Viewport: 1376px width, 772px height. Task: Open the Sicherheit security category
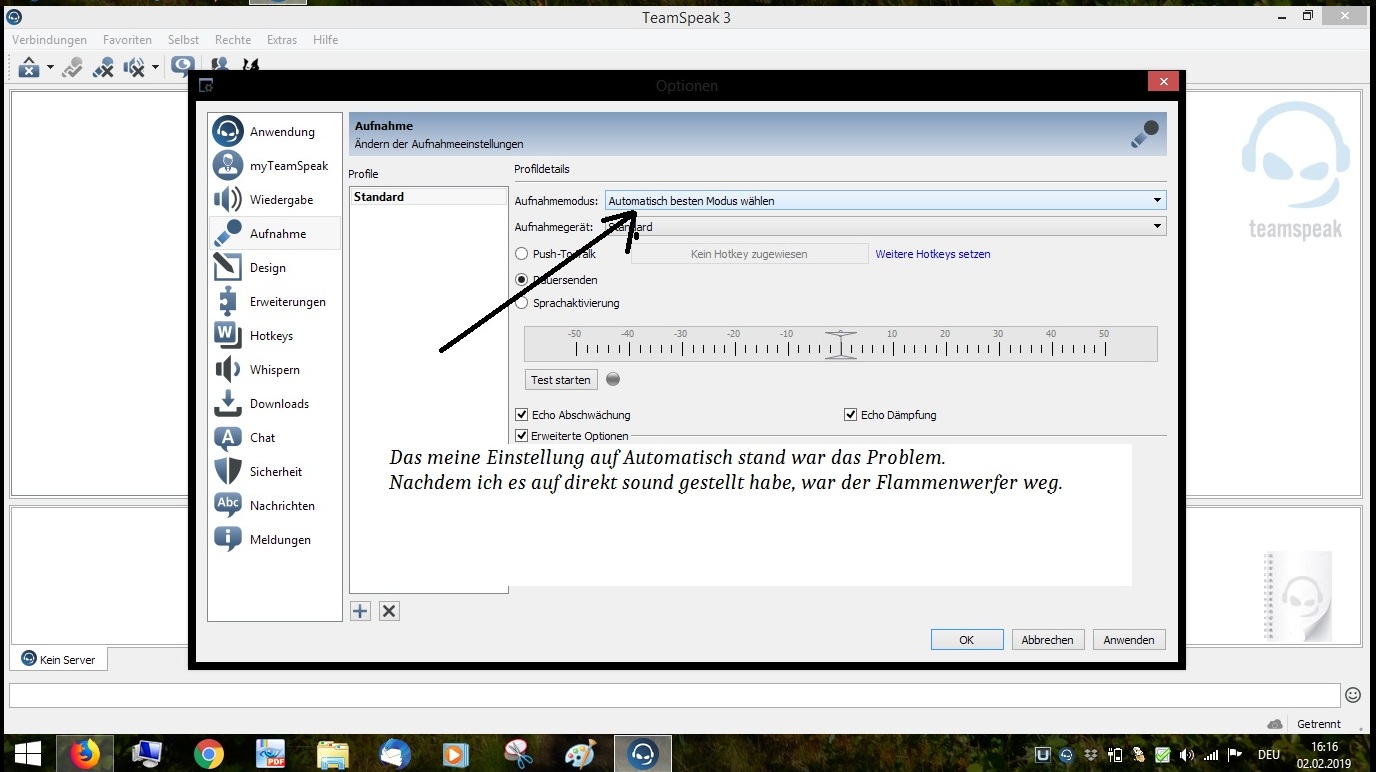[x=275, y=472]
